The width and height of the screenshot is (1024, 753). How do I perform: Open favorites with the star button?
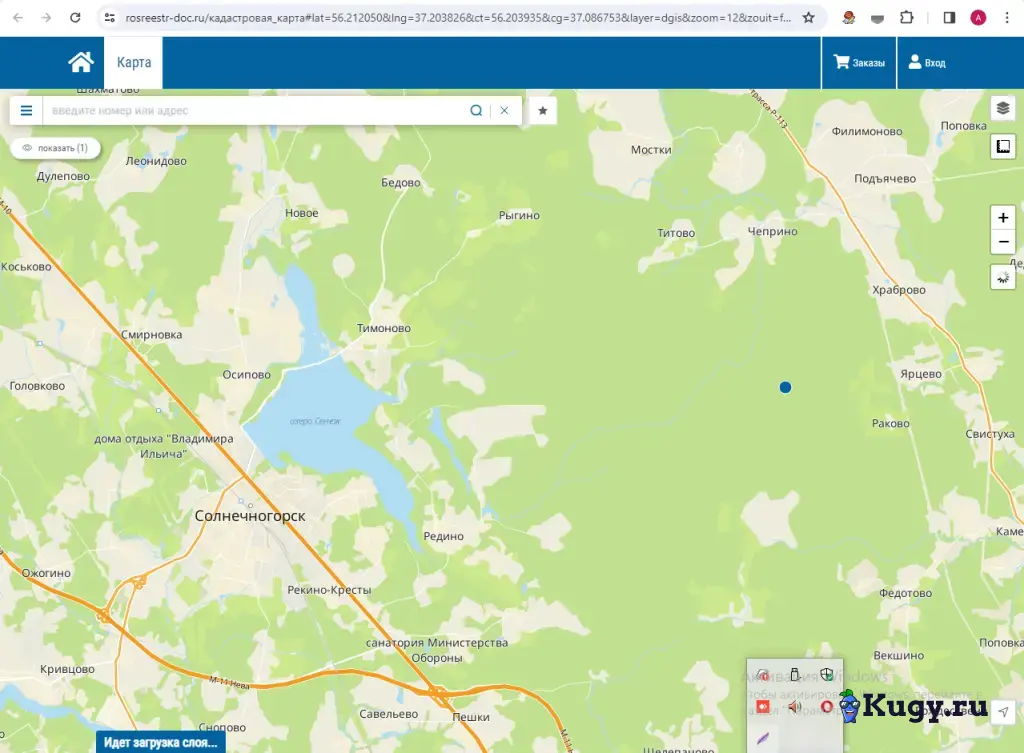[543, 110]
